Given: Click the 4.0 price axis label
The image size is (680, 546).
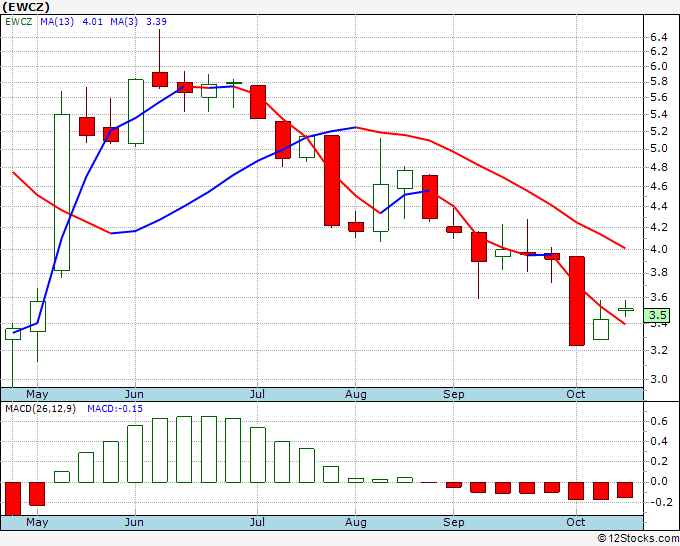Looking at the screenshot, I should (659, 249).
